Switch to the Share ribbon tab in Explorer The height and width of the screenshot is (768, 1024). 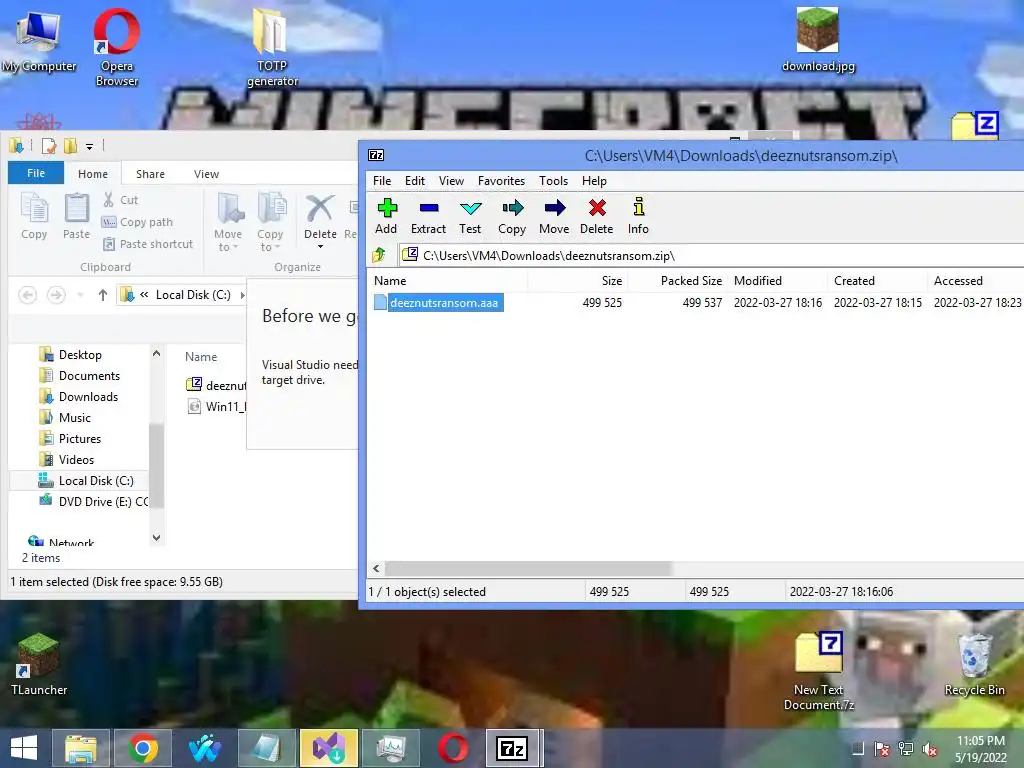point(150,174)
